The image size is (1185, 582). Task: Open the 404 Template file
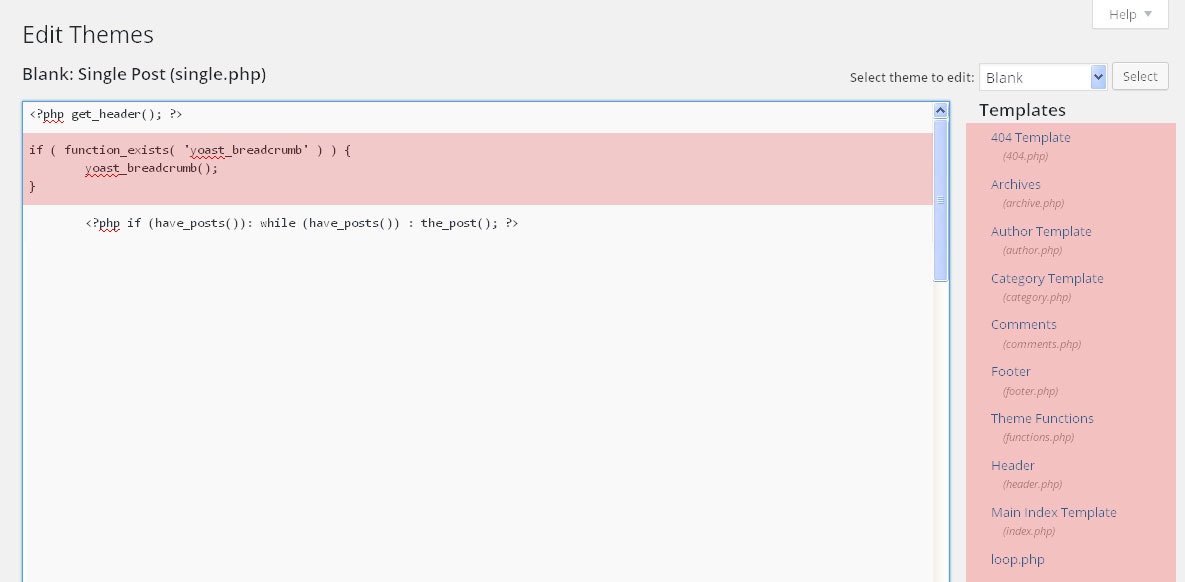[1030, 138]
